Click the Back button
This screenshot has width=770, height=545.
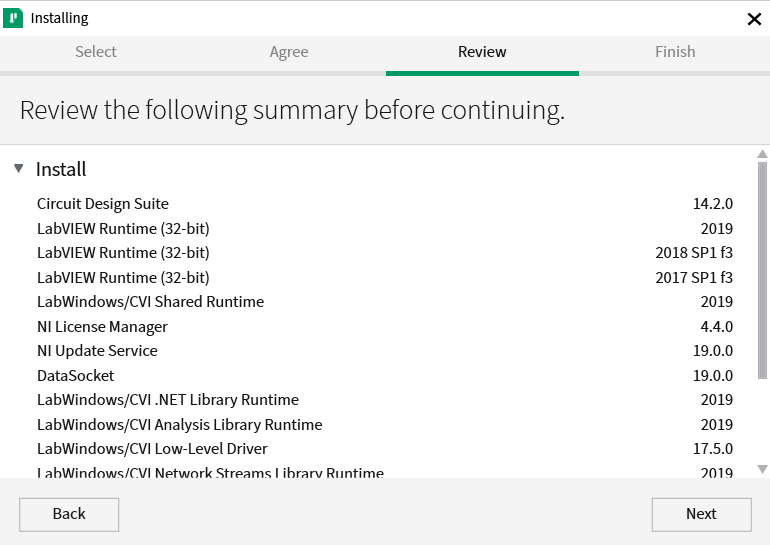(69, 514)
